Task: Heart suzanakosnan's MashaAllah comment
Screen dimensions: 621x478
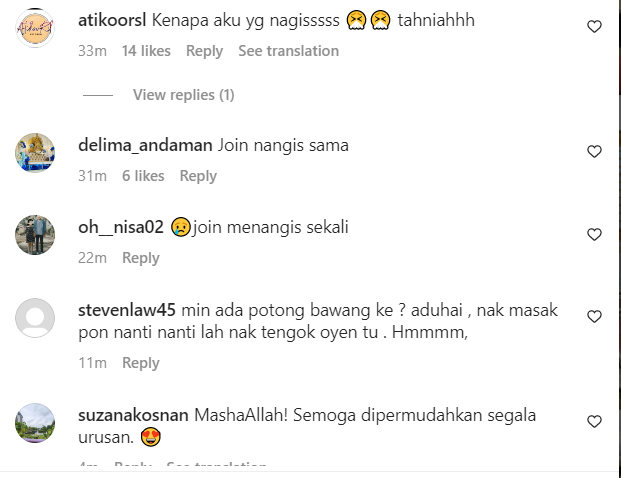Action: point(594,421)
